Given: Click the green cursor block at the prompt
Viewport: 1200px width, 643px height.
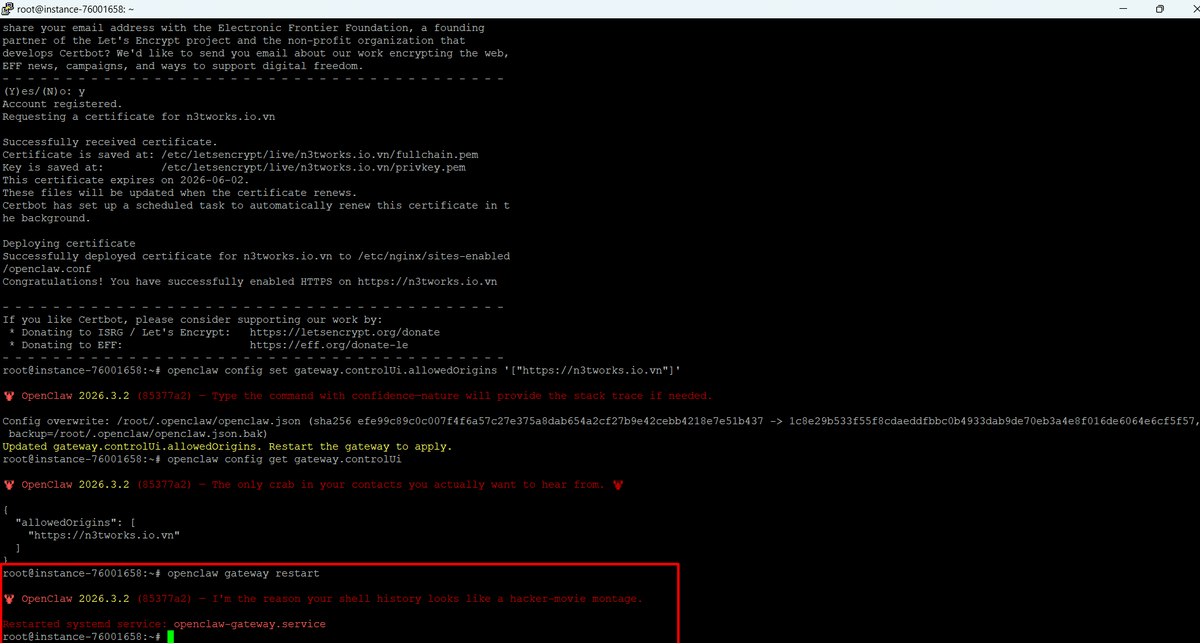Looking at the screenshot, I should 171,636.
